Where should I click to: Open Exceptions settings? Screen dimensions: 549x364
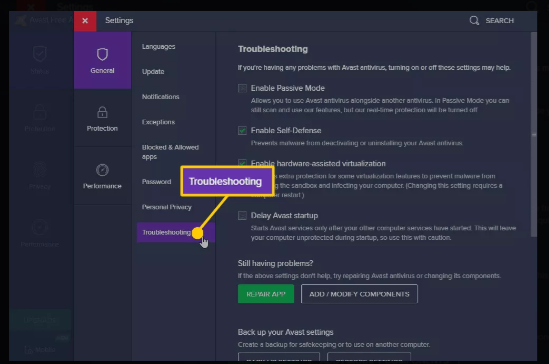158,122
